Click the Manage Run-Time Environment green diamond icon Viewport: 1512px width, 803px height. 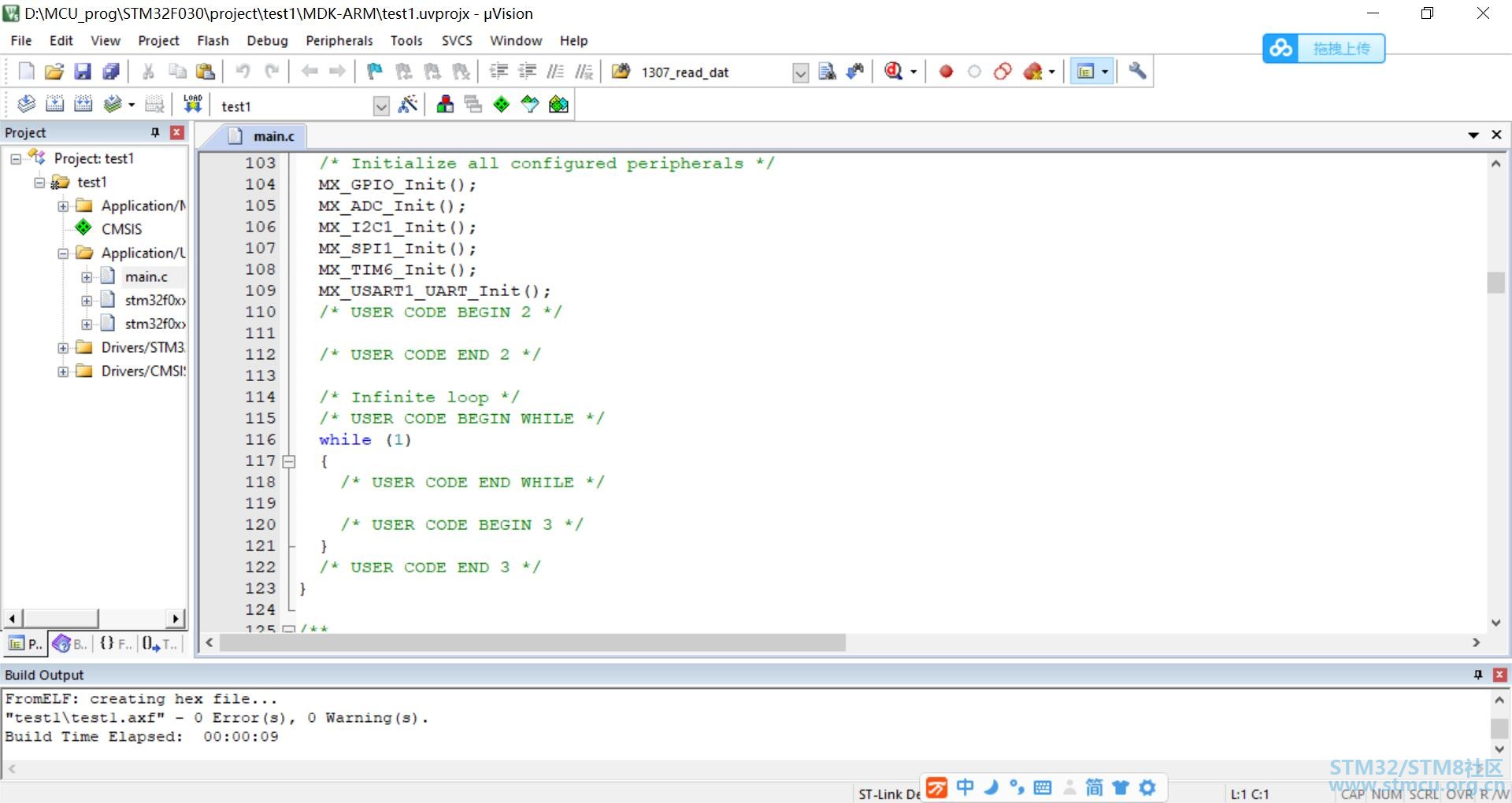click(502, 105)
